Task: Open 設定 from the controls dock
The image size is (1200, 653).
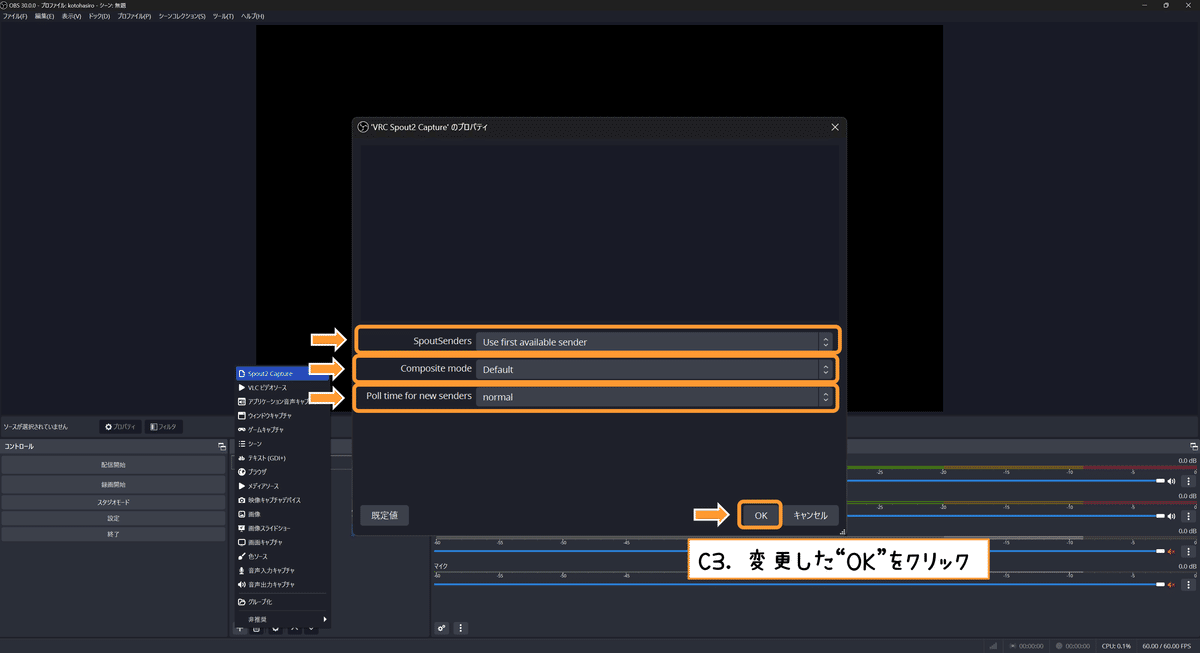Action: (113, 518)
